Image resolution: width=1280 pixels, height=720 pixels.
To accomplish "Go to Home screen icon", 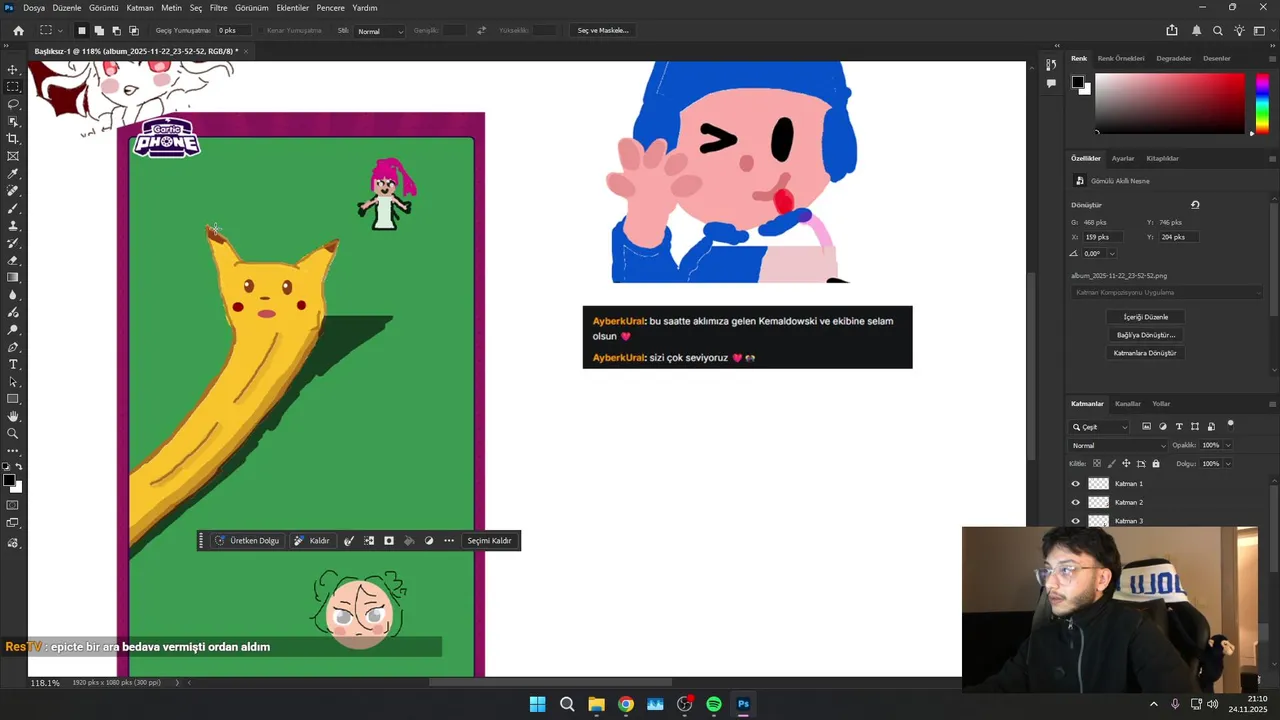I will 18,31.
